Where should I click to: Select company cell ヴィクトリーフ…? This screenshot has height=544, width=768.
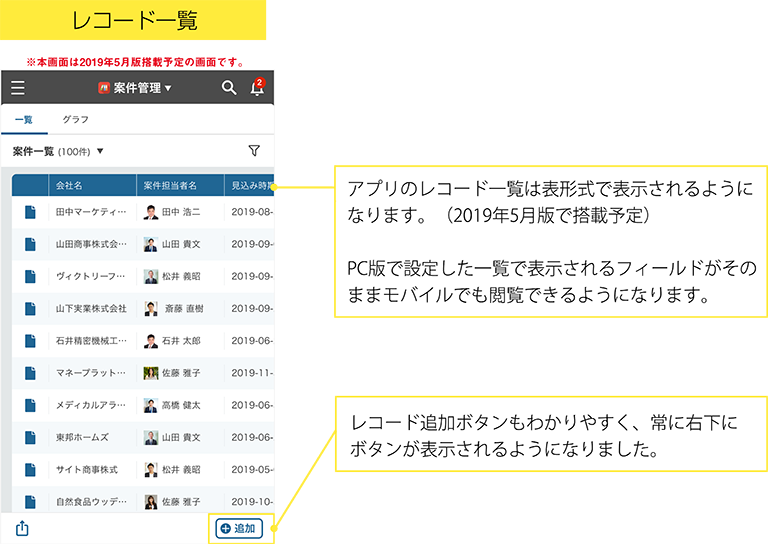[93, 276]
